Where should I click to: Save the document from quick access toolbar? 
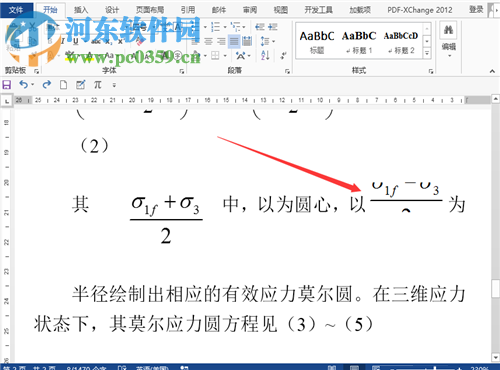(7, 85)
